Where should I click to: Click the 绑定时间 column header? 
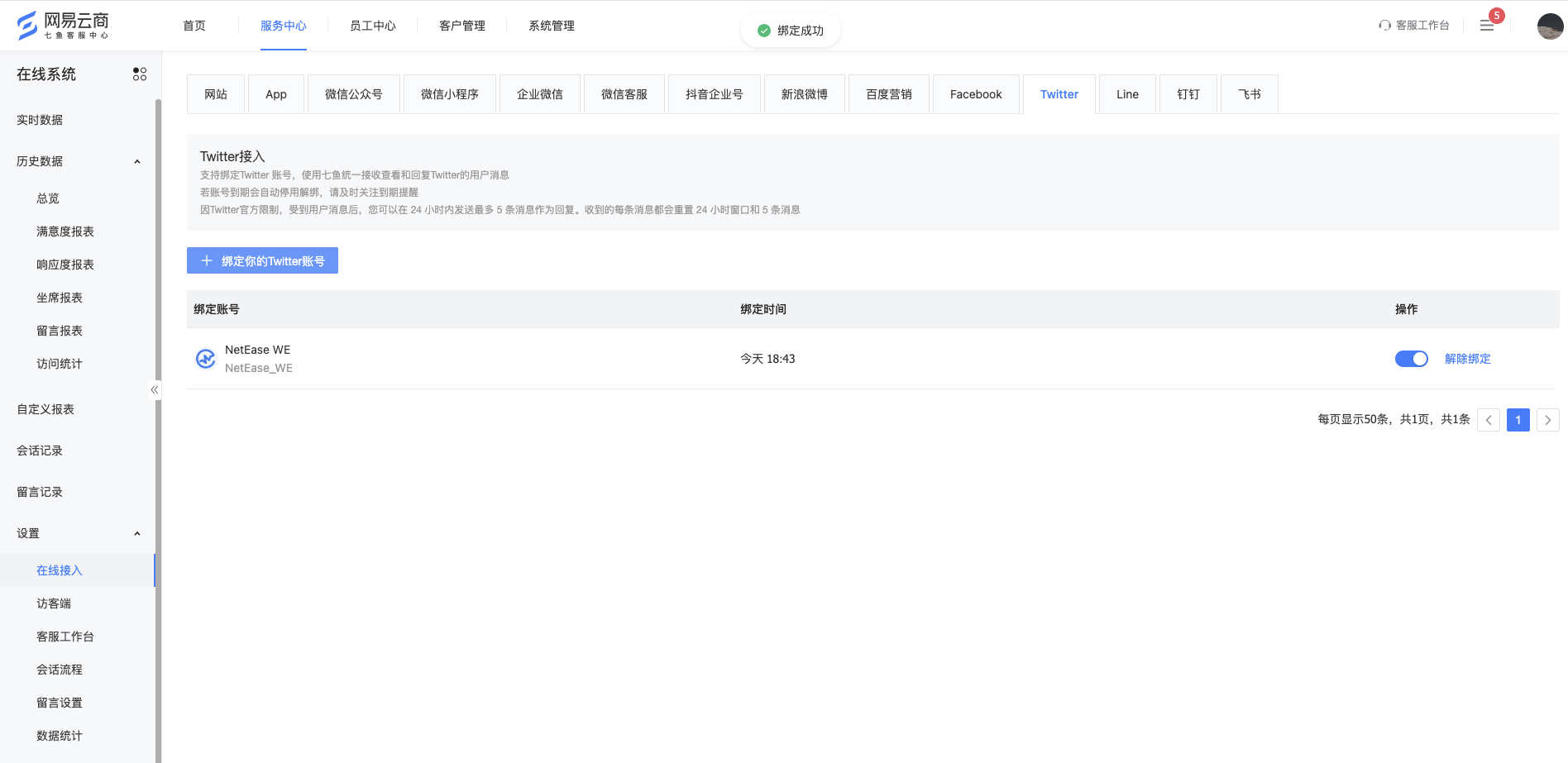(x=763, y=309)
